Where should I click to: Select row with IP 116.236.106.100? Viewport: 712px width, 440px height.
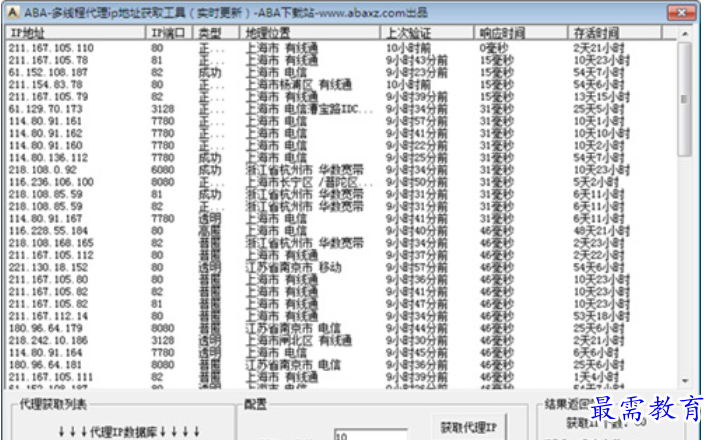(x=341, y=182)
